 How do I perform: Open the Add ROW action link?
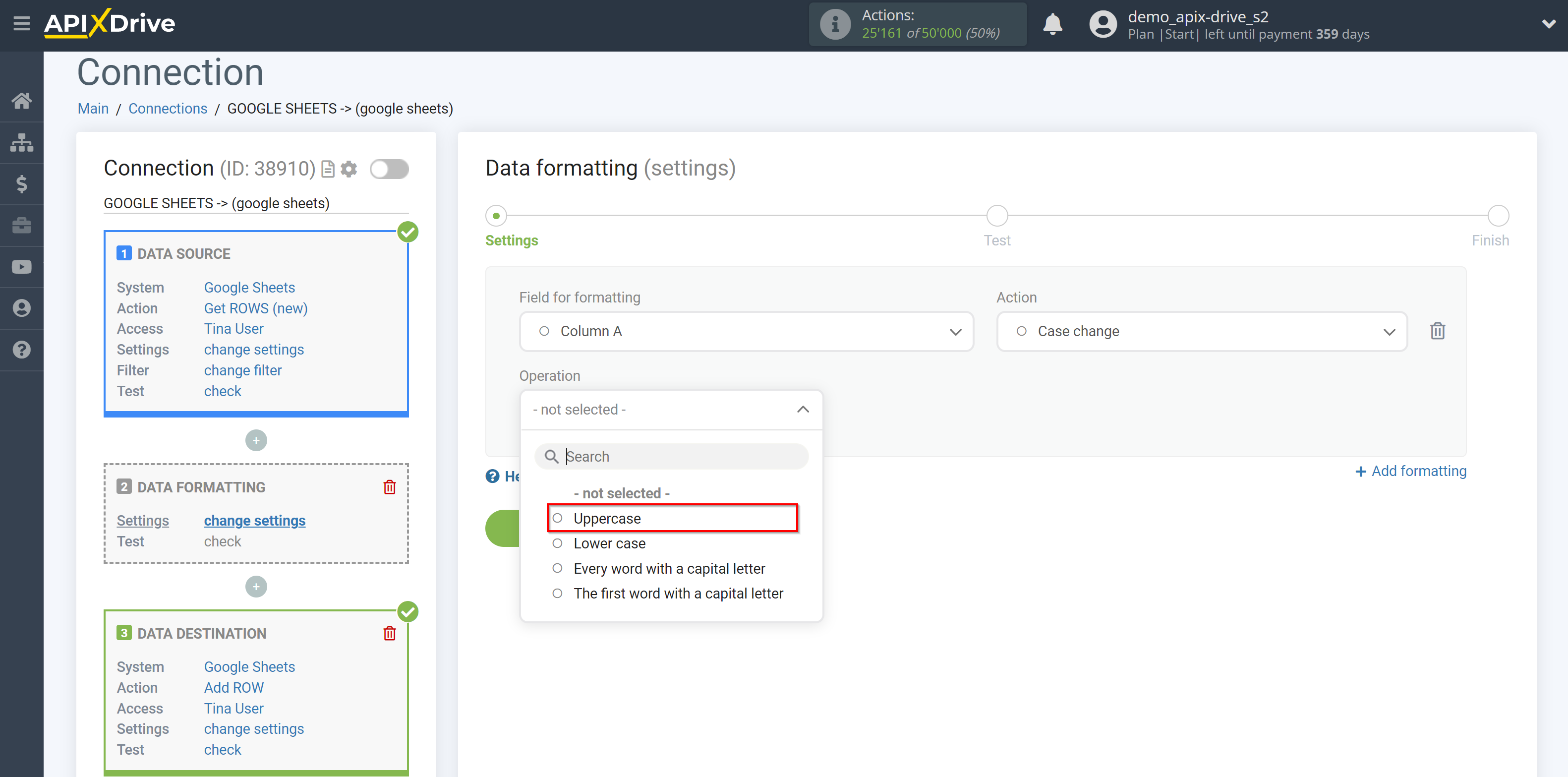[234, 687]
